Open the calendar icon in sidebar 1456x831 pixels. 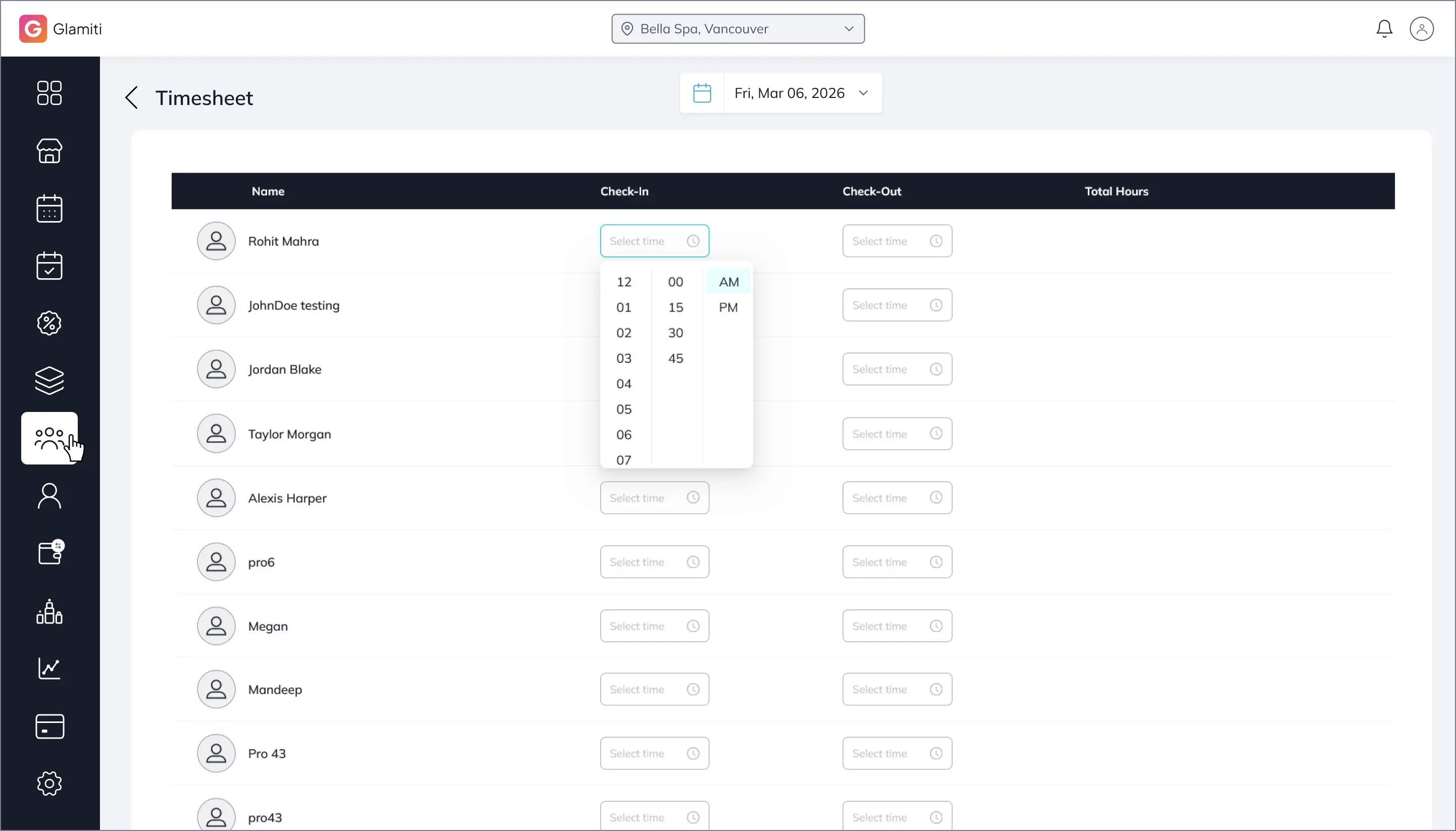pos(49,209)
